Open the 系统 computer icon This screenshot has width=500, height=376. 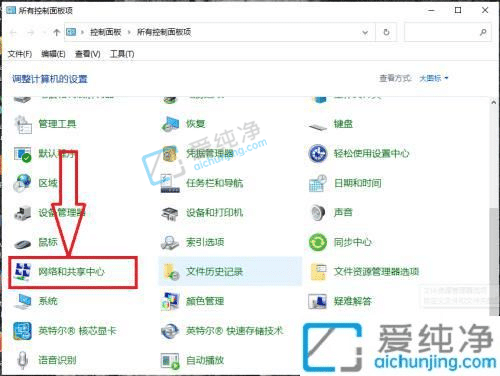tap(23, 301)
